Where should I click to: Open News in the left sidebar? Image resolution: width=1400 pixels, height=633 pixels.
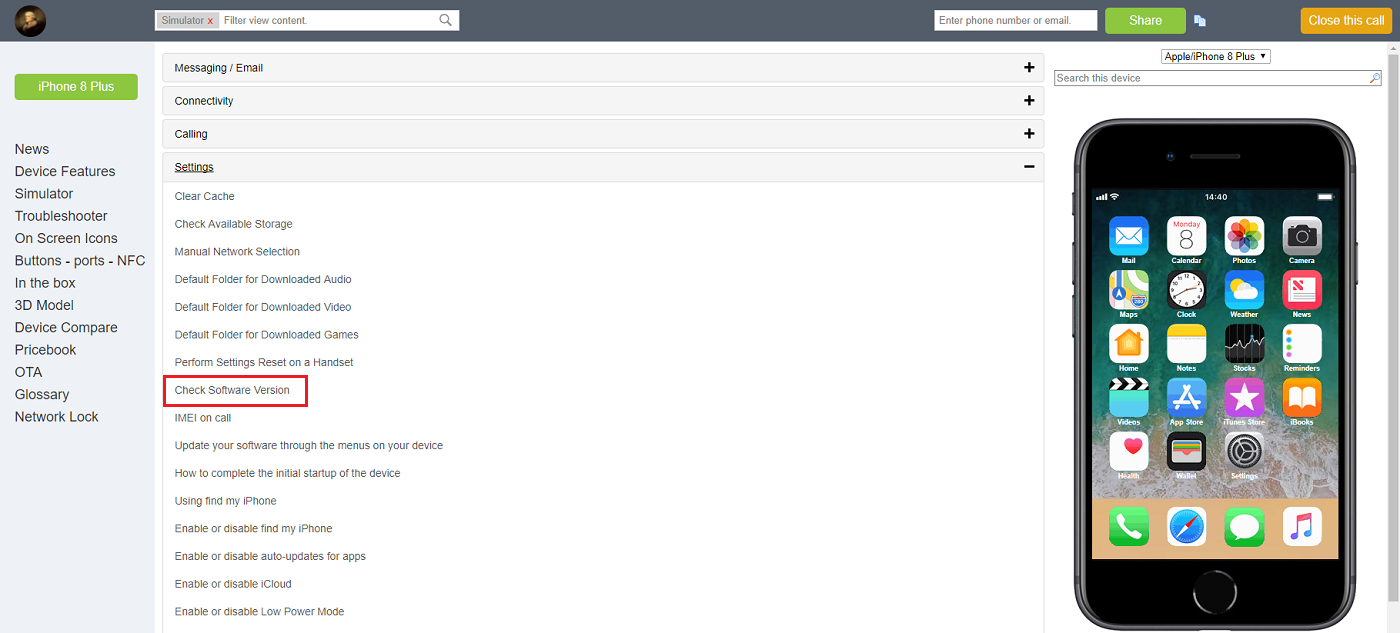click(x=32, y=149)
